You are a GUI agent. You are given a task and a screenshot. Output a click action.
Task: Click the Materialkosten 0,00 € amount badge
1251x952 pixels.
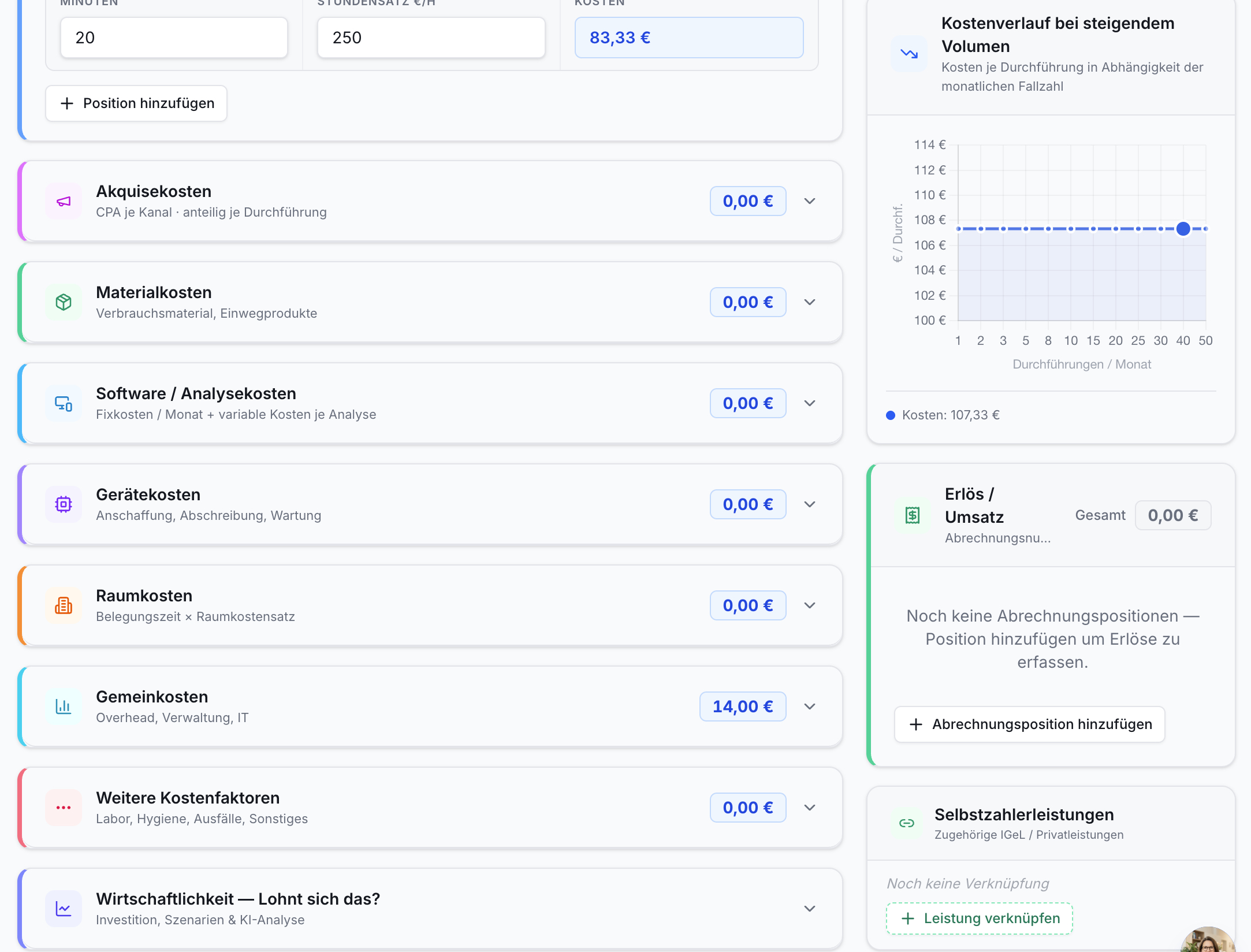748,302
